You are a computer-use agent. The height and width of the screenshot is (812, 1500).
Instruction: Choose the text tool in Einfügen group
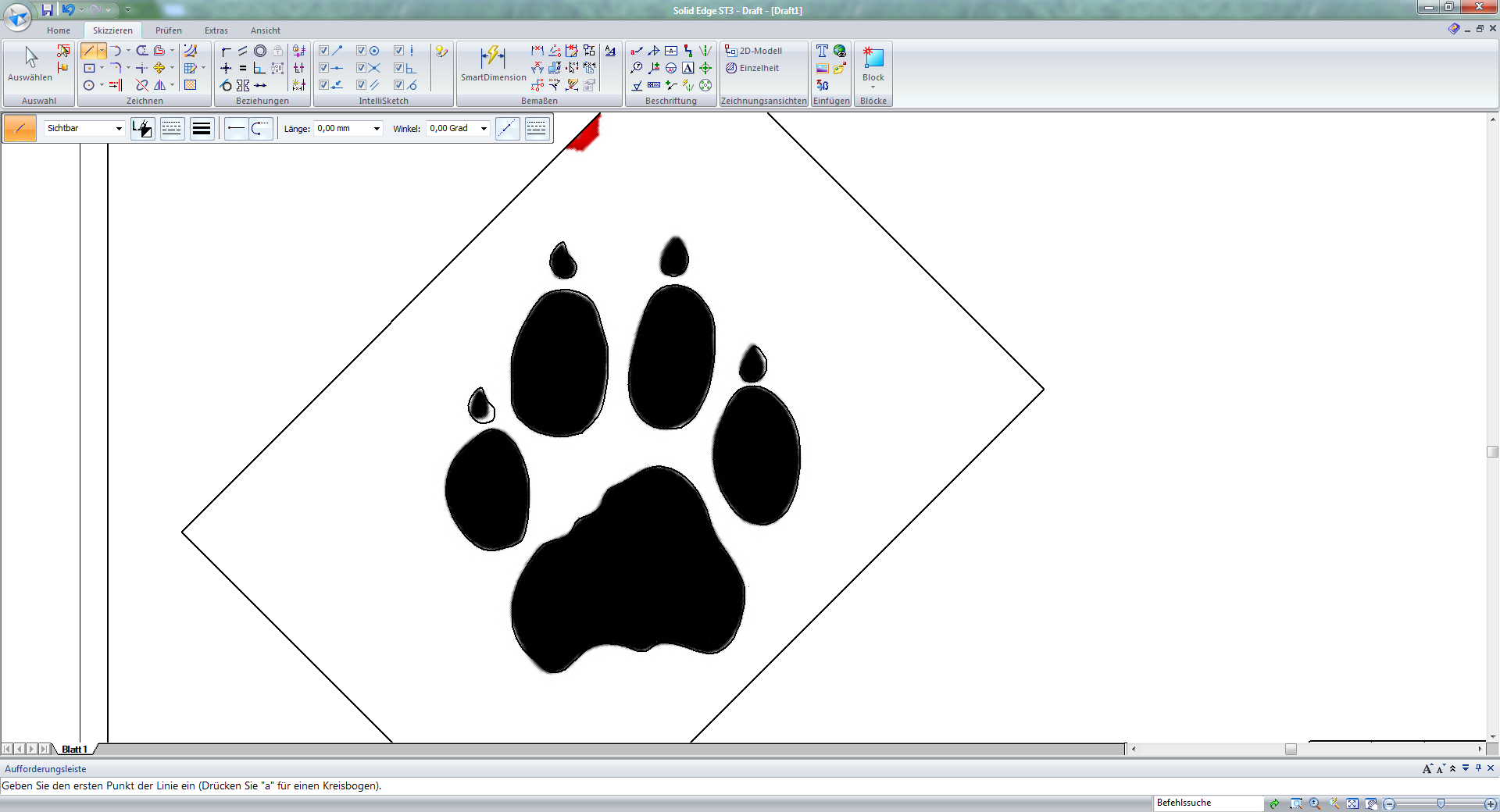[x=822, y=51]
